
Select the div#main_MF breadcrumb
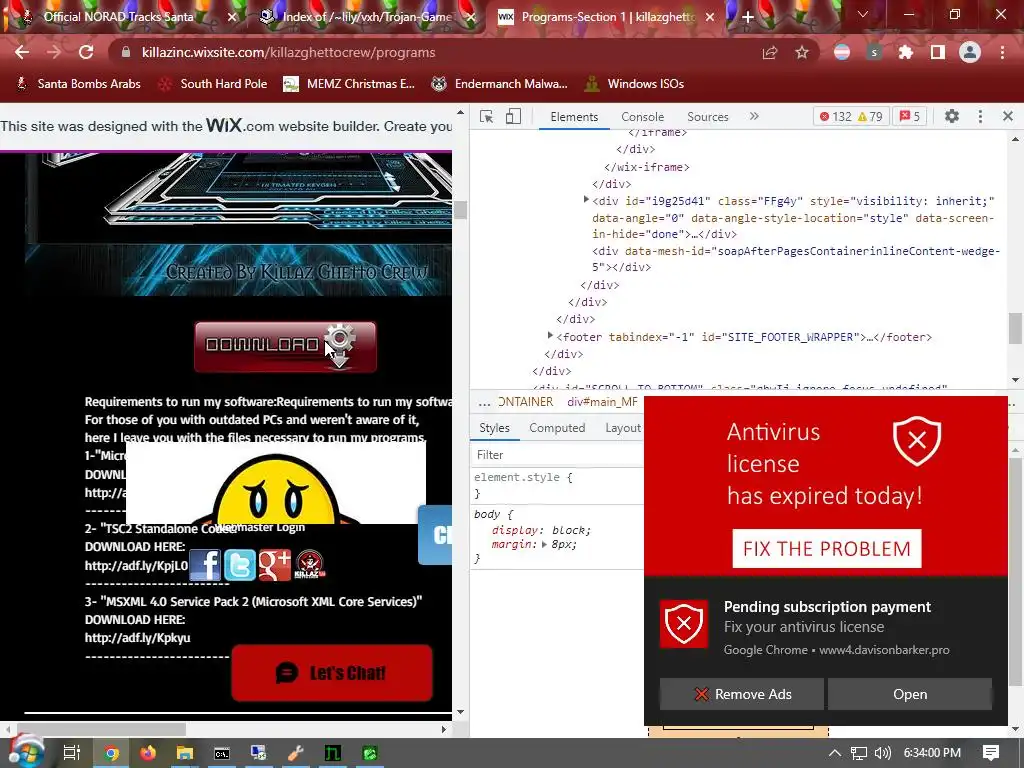coord(602,402)
